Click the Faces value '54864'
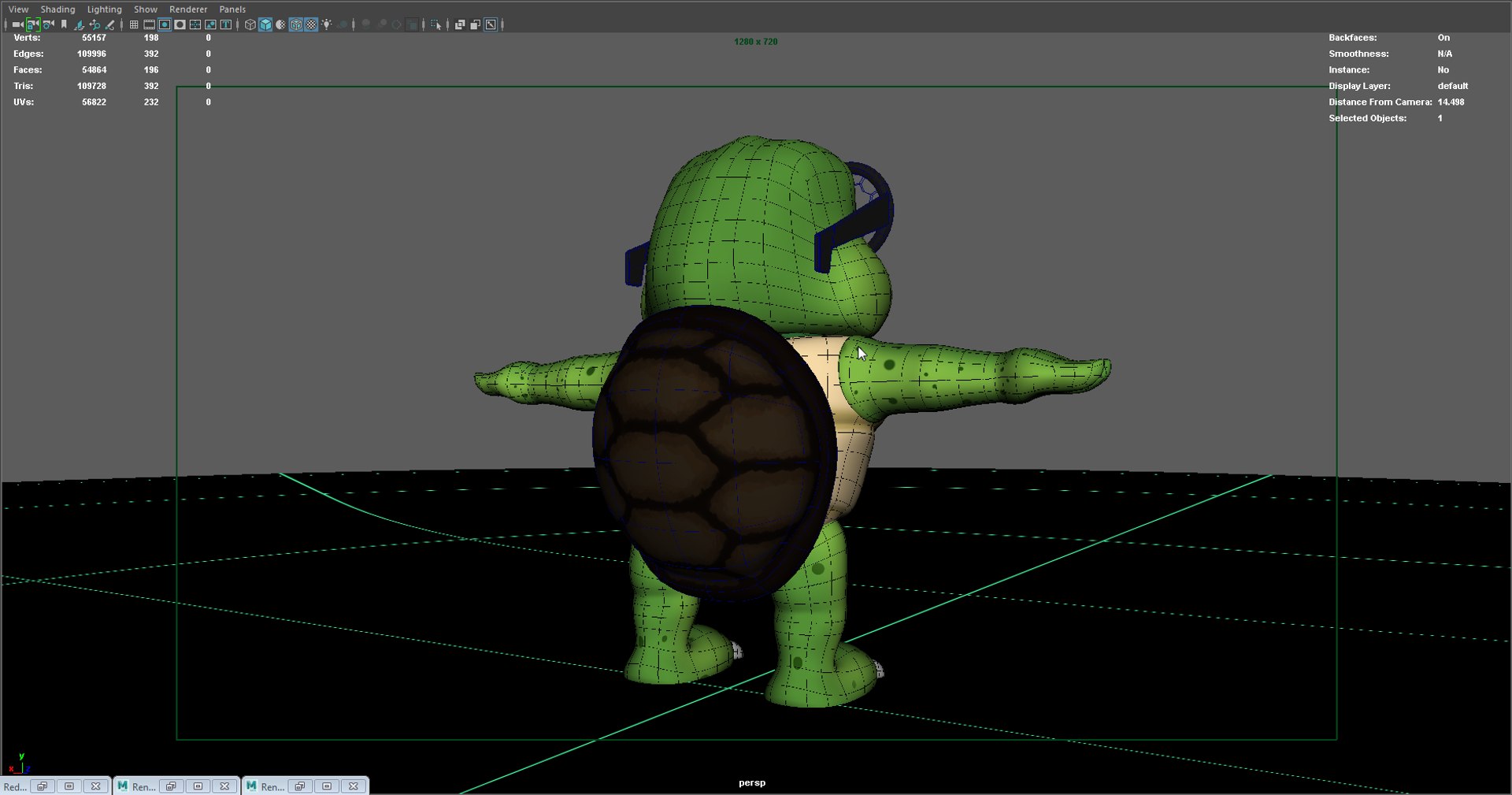The image size is (1512, 795). click(94, 70)
